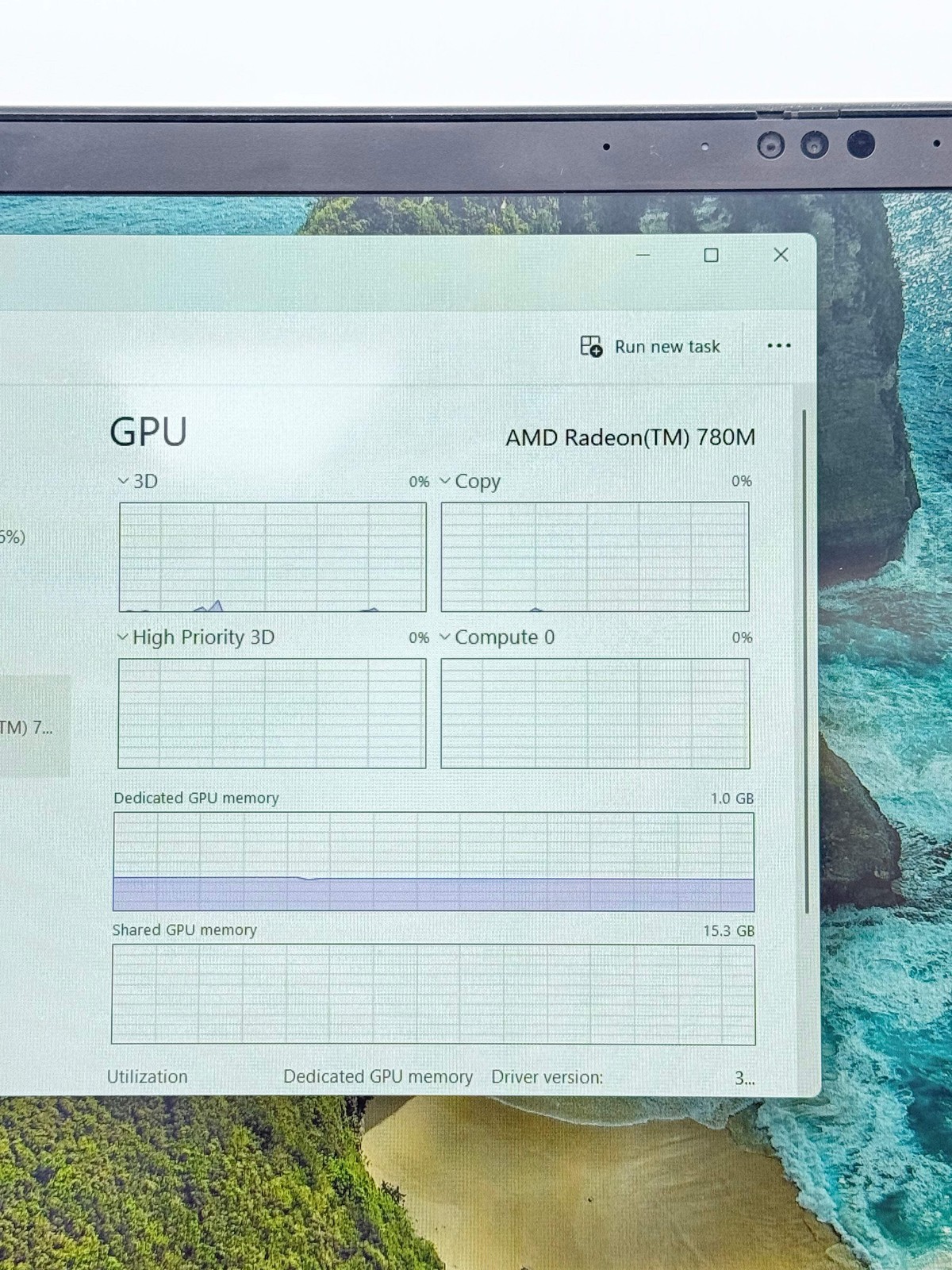The image size is (952, 1270).
Task: Click the GPU heading text
Action: pyautogui.click(x=148, y=433)
